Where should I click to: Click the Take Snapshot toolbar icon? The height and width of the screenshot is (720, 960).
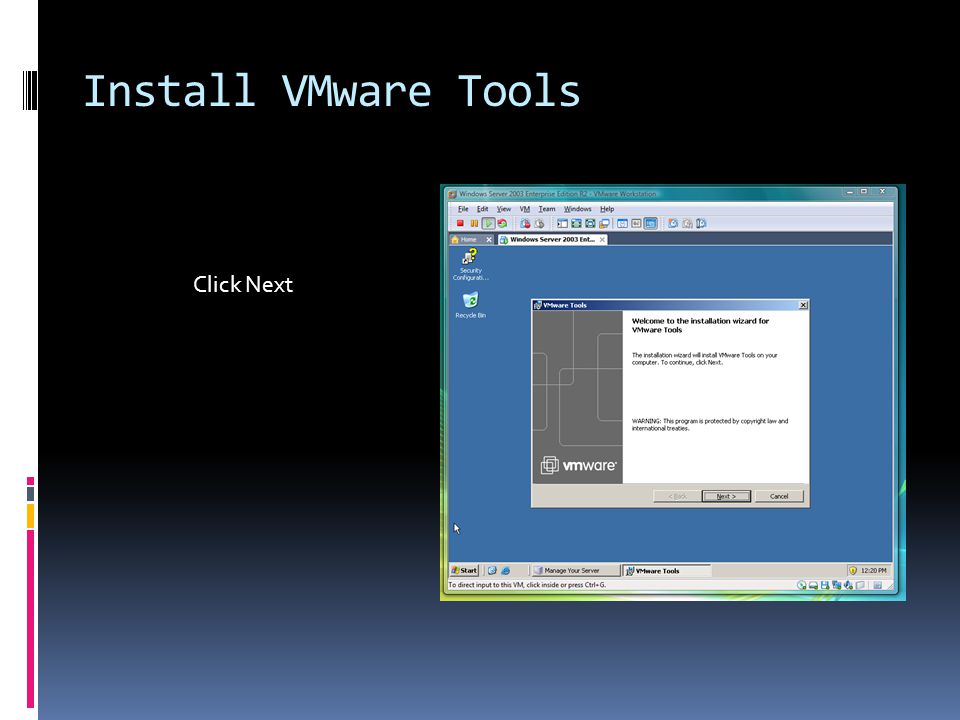pos(525,223)
